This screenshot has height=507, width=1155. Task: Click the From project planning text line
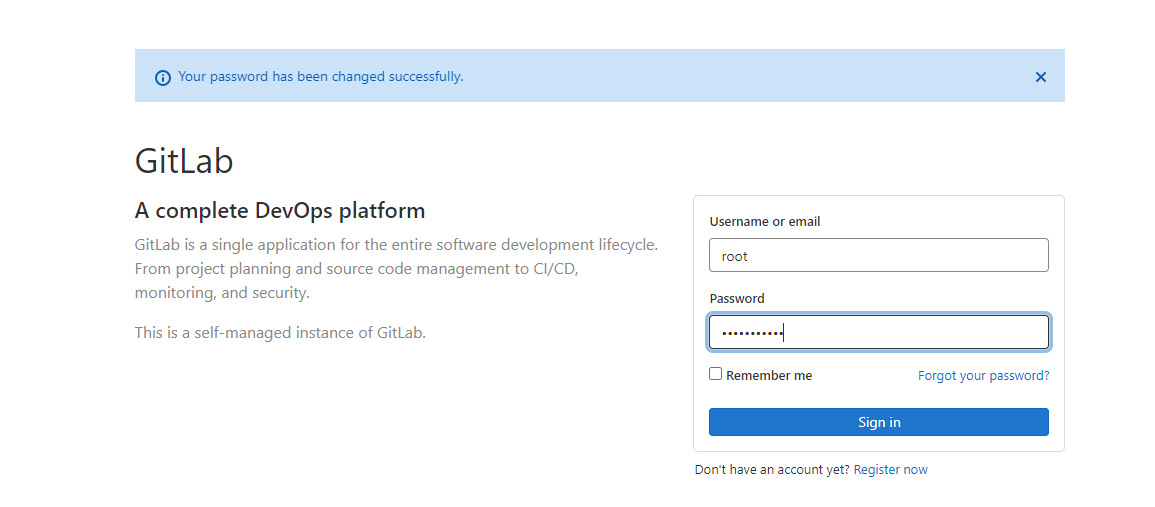click(x=357, y=269)
